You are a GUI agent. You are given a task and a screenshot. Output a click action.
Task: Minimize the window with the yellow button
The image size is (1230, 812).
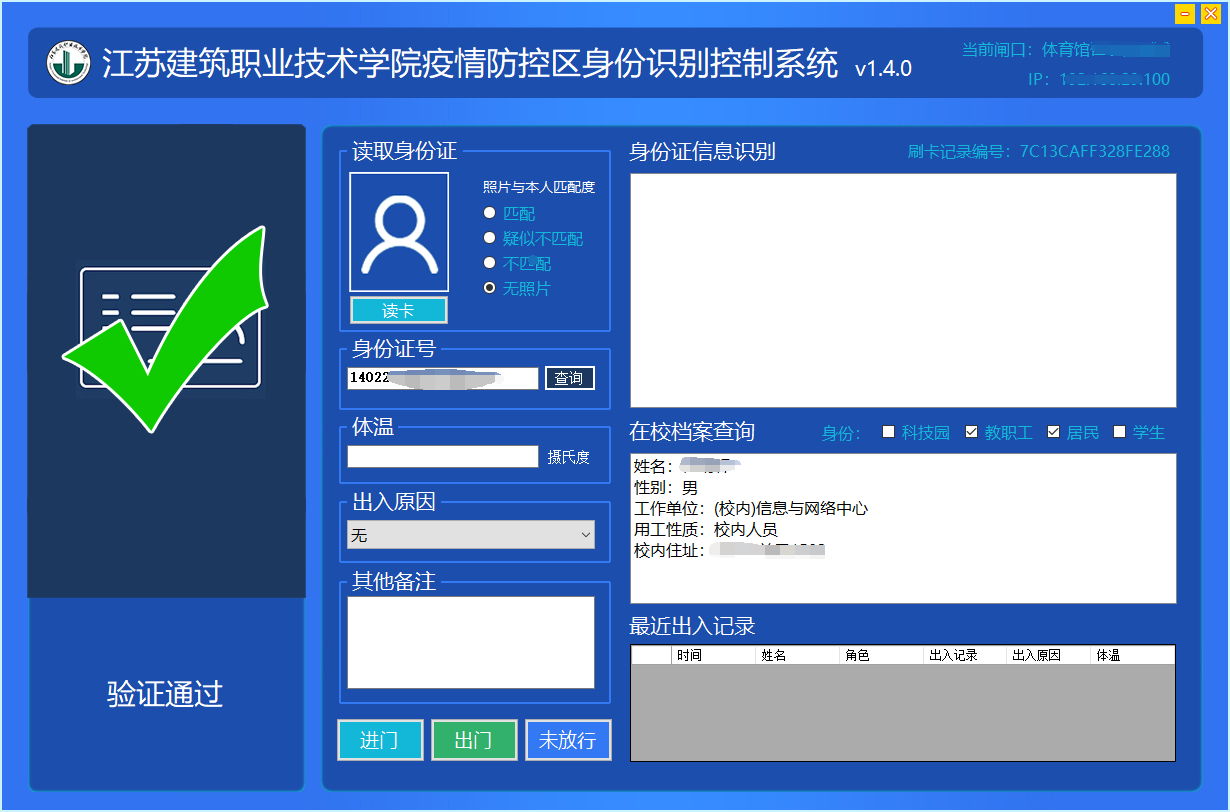(x=1185, y=13)
